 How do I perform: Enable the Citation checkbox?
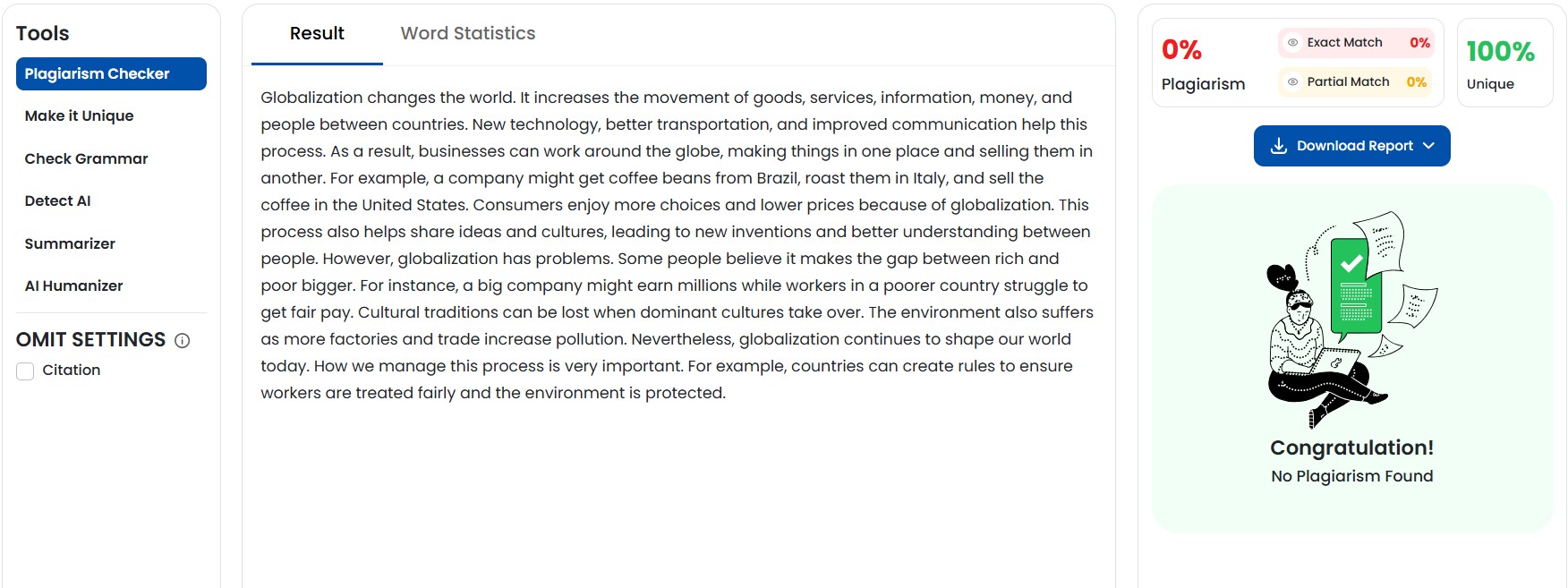click(25, 371)
